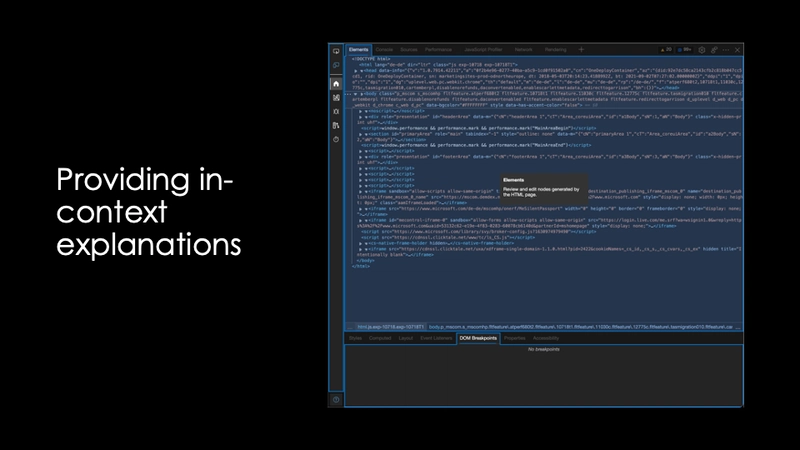Collapse the body element node
Viewport: 800px width, 450px height.
pyautogui.click(x=356, y=94)
